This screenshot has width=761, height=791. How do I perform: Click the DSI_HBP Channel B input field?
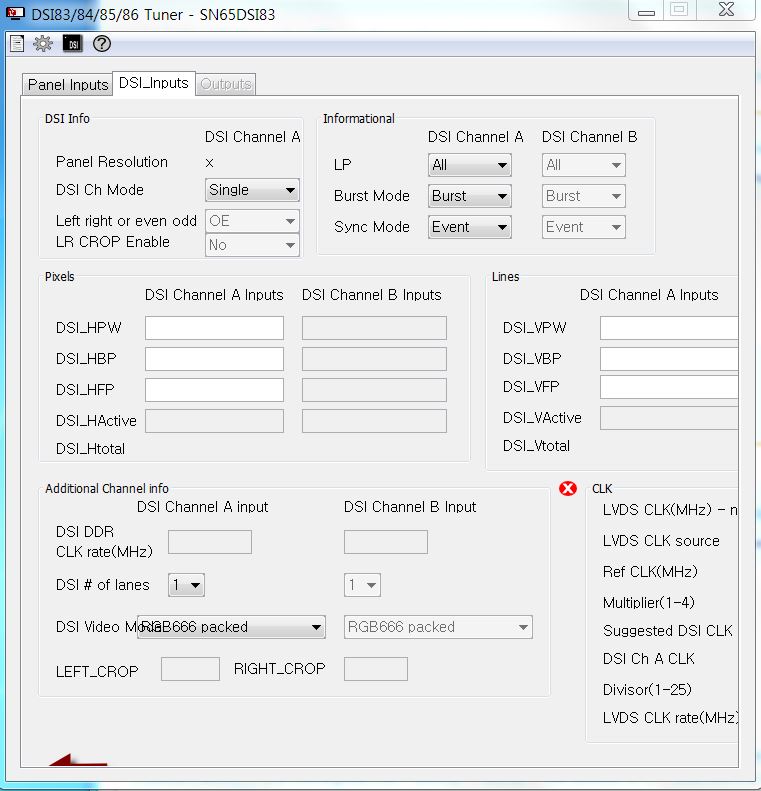[x=374, y=359]
